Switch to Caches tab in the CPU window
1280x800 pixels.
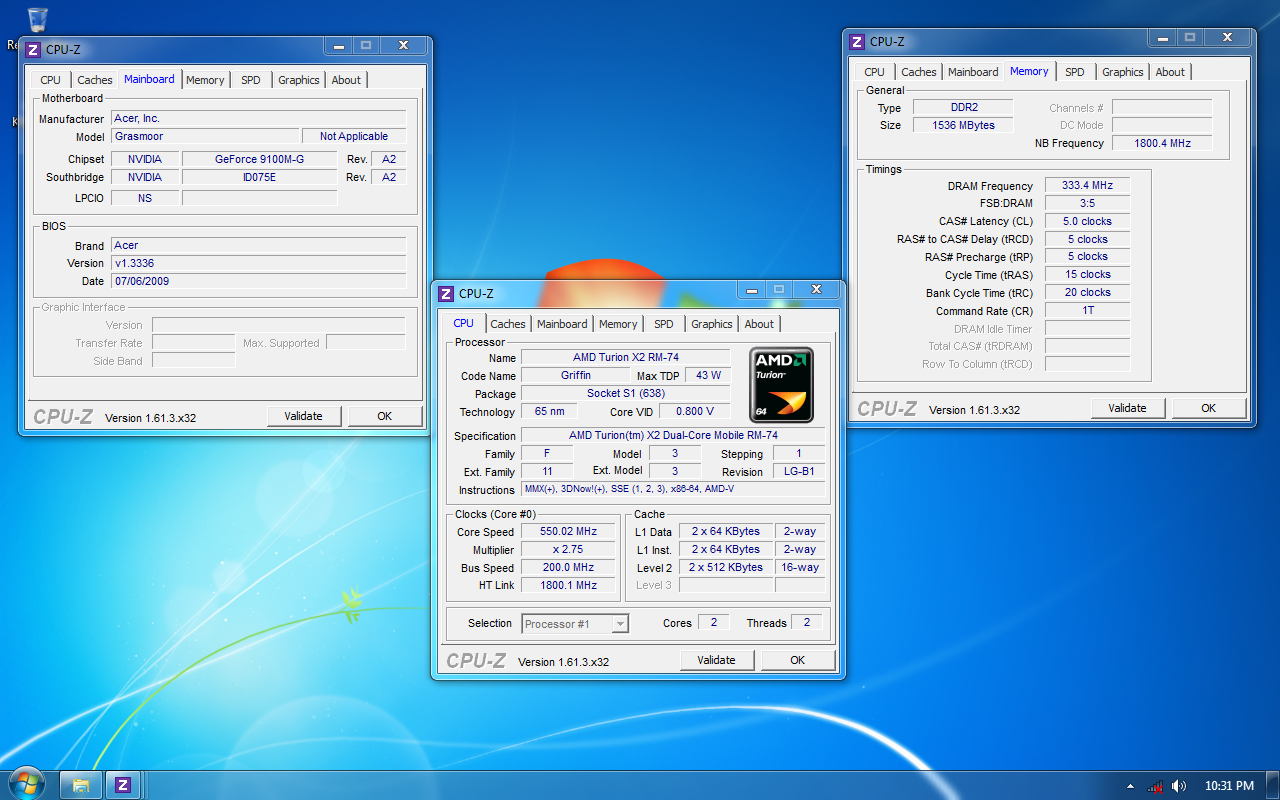pos(508,324)
